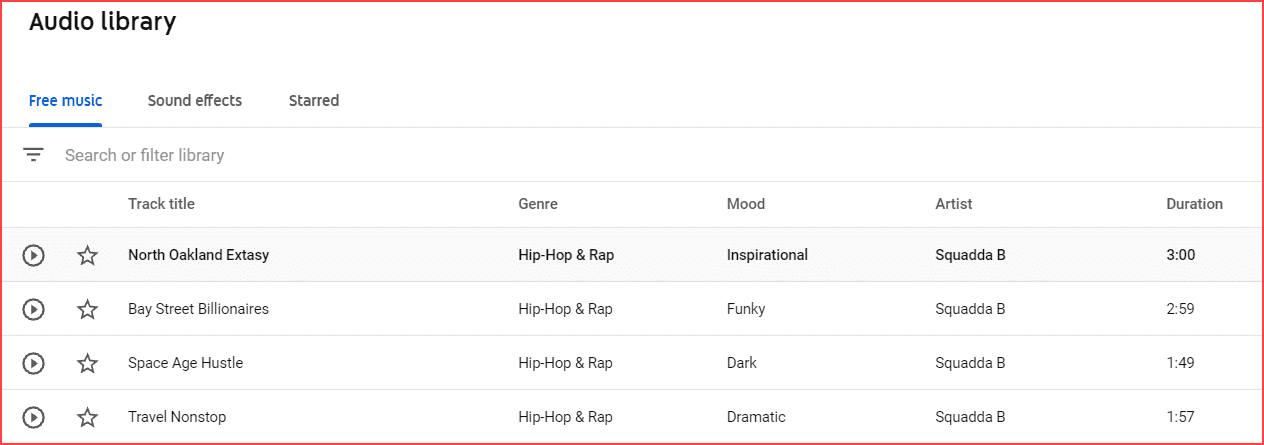Open the library filter icon
Viewport: 1264px width, 445px height.
pyautogui.click(x=34, y=155)
